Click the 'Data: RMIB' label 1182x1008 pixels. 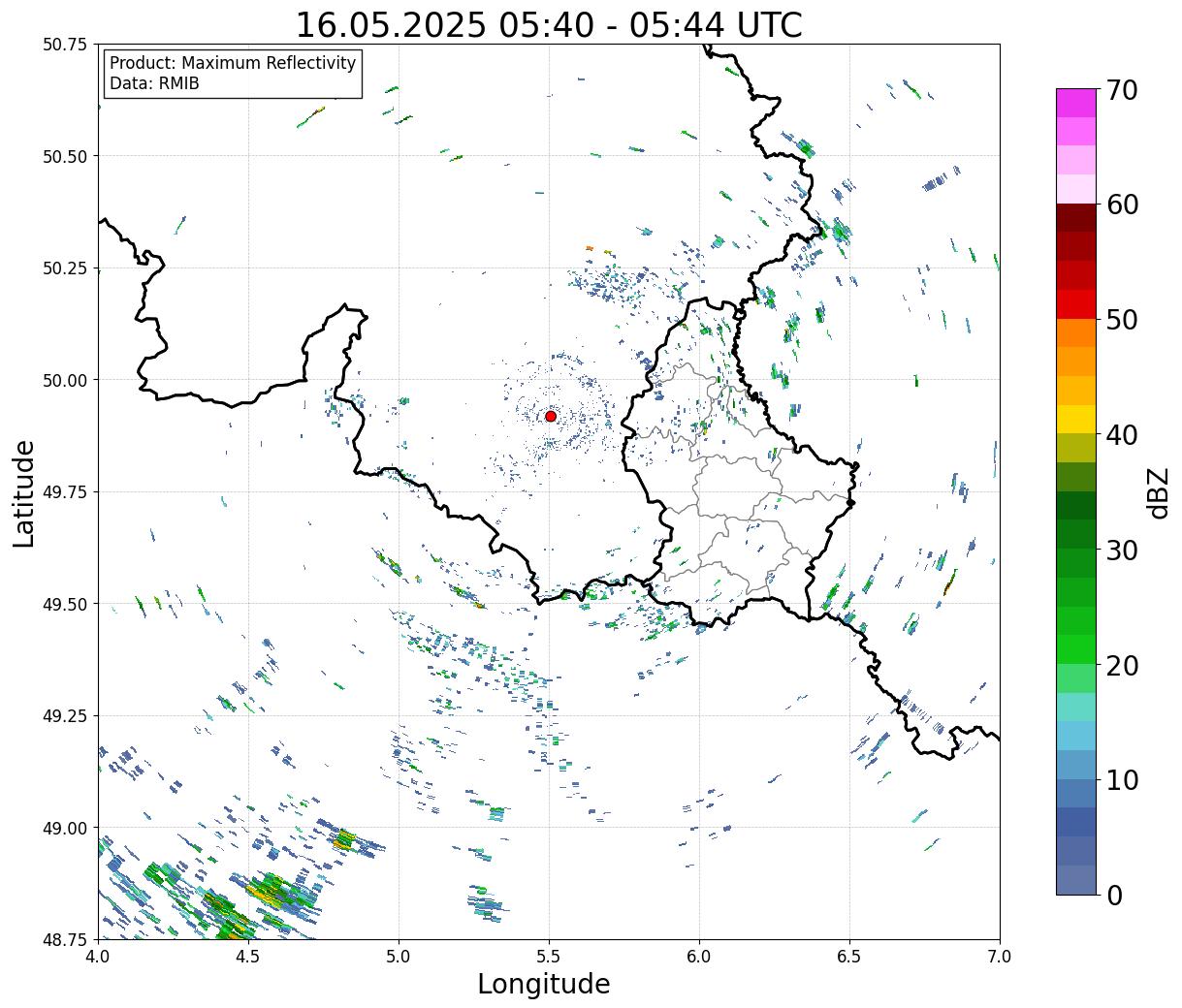[x=154, y=83]
